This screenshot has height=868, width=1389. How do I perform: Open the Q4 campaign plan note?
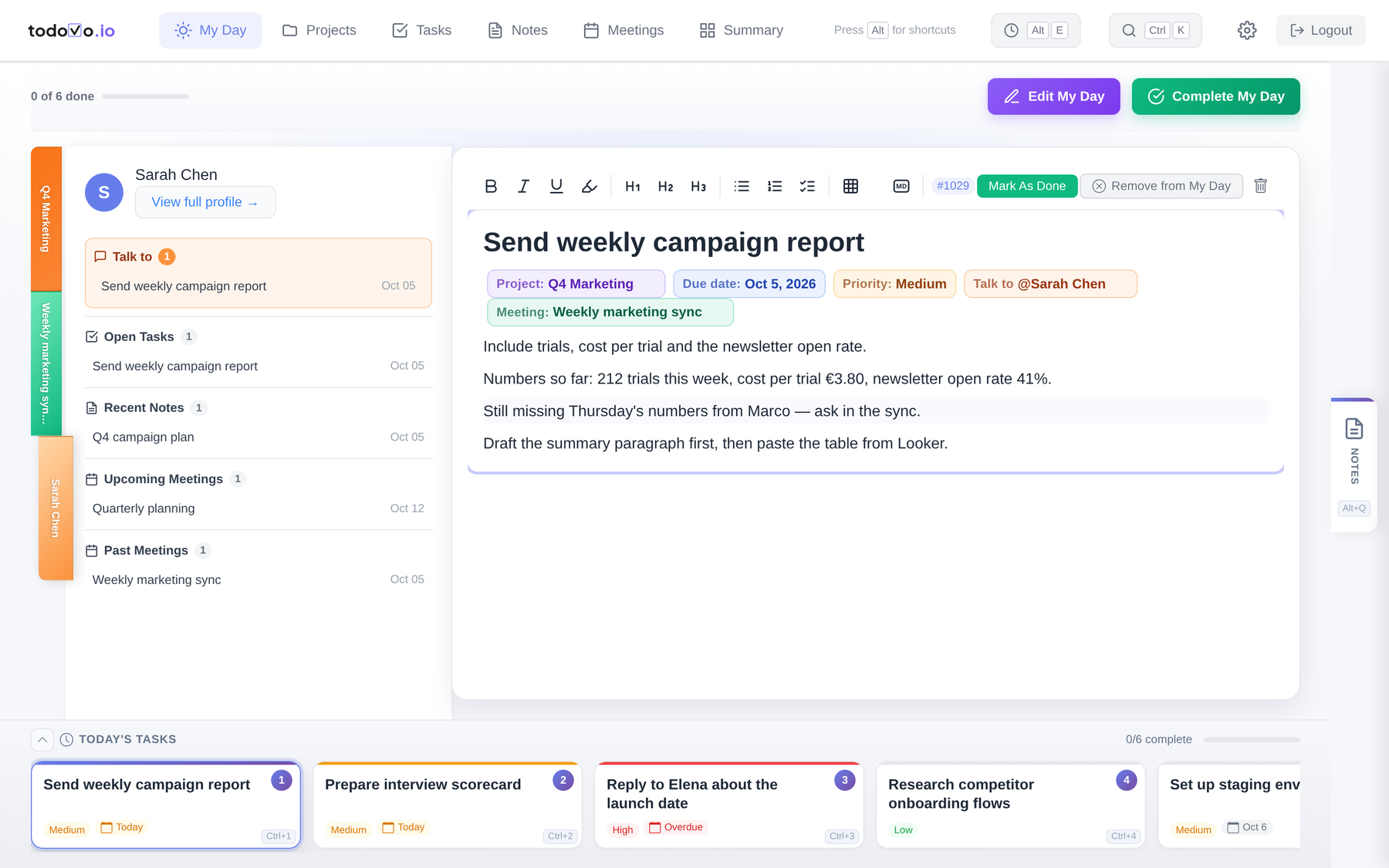point(259,437)
